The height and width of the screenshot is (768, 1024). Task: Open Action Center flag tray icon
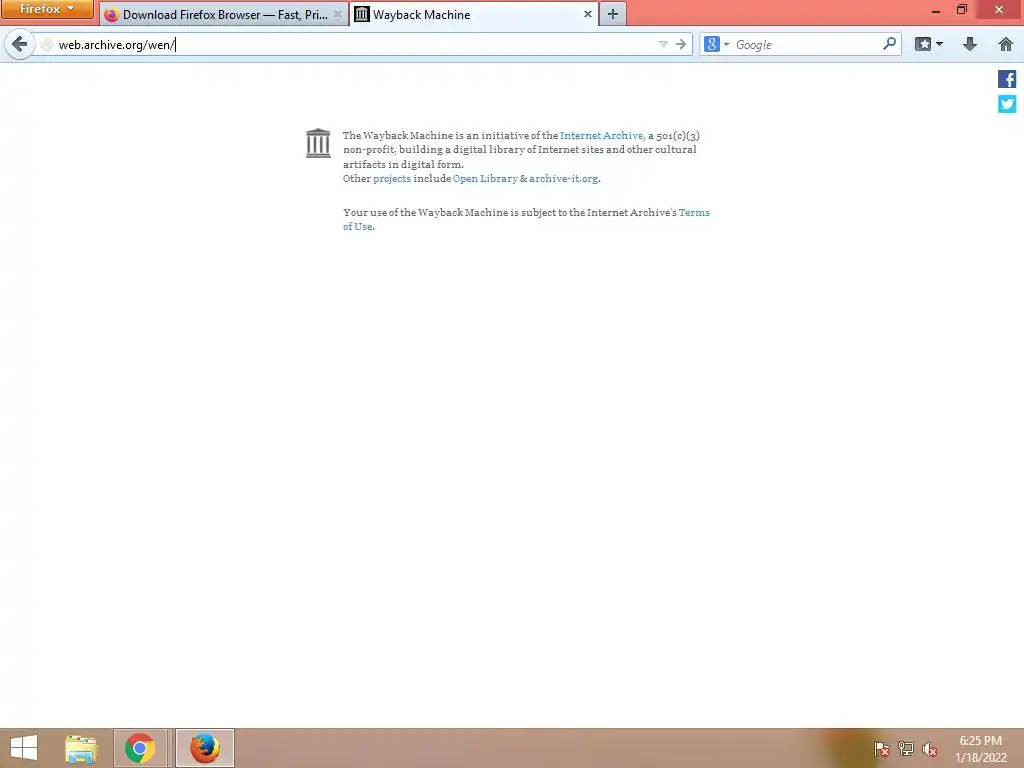click(881, 748)
